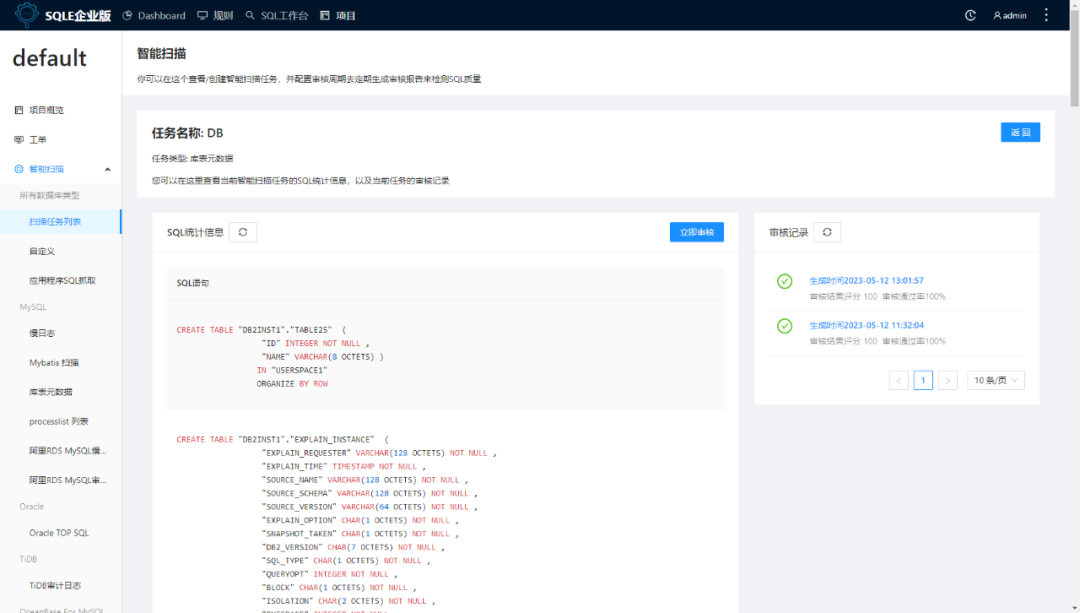Screen dimensions: 1080x613
Task: Click success check icon for 11:32:04 record
Action: pos(785,326)
